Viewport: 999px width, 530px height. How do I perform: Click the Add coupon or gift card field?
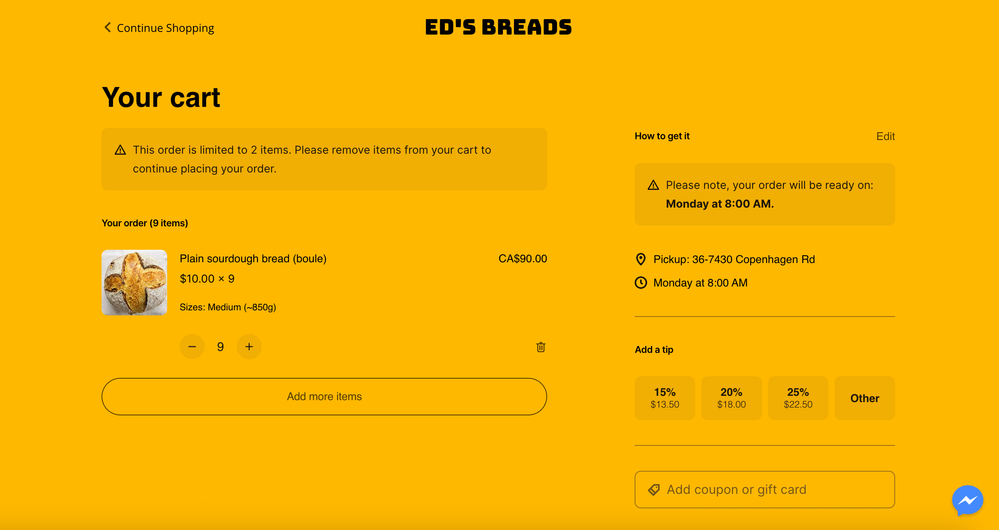775,490
